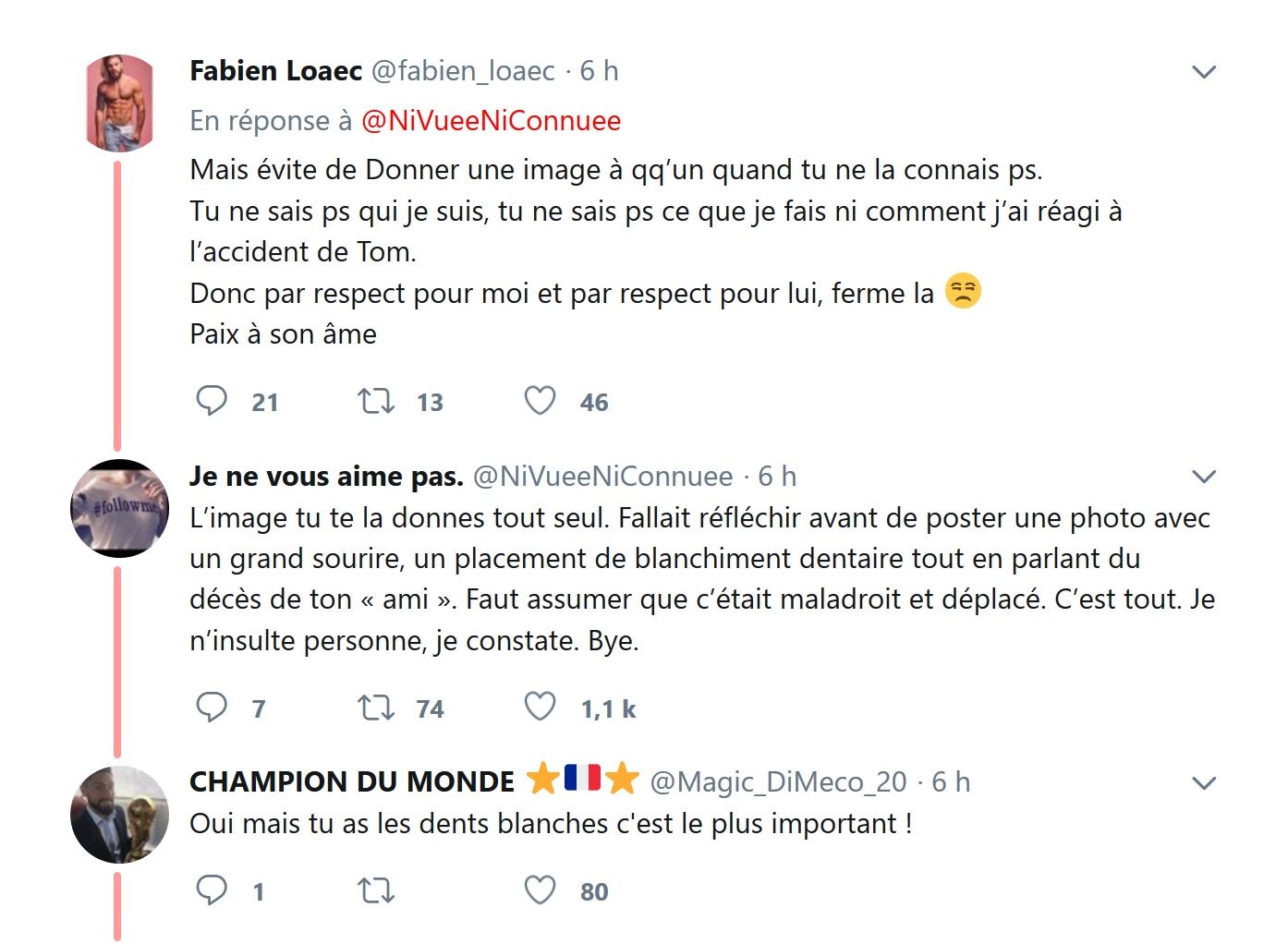This screenshot has height=944, width=1288.
Task: Open the @Magic_DiMeco_20 handle
Action: [x=778, y=782]
